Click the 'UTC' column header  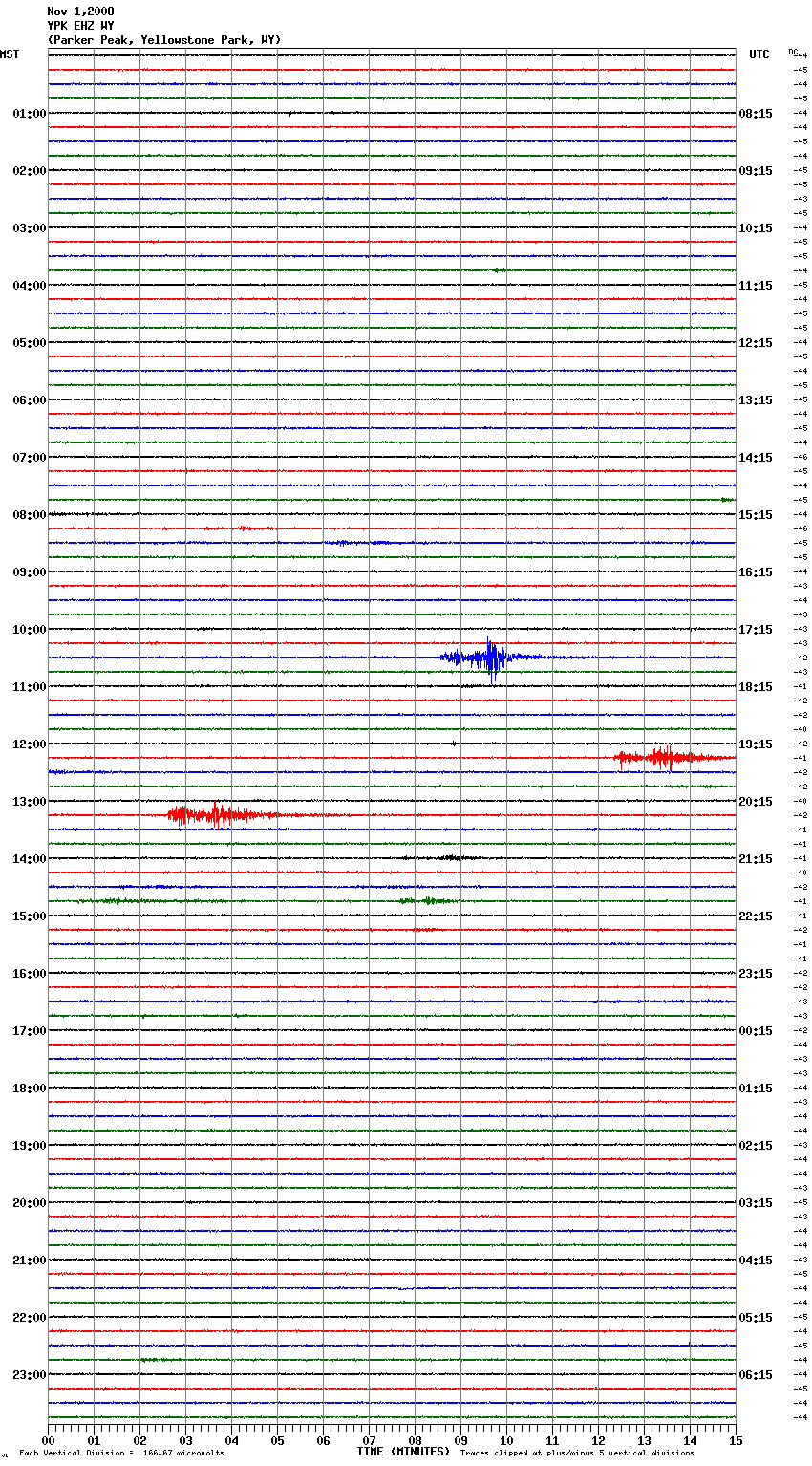click(x=759, y=54)
